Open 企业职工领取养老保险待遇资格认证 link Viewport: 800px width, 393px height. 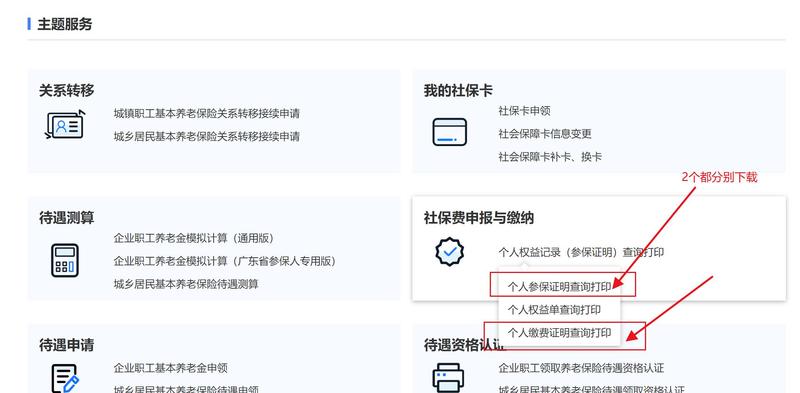(581, 368)
